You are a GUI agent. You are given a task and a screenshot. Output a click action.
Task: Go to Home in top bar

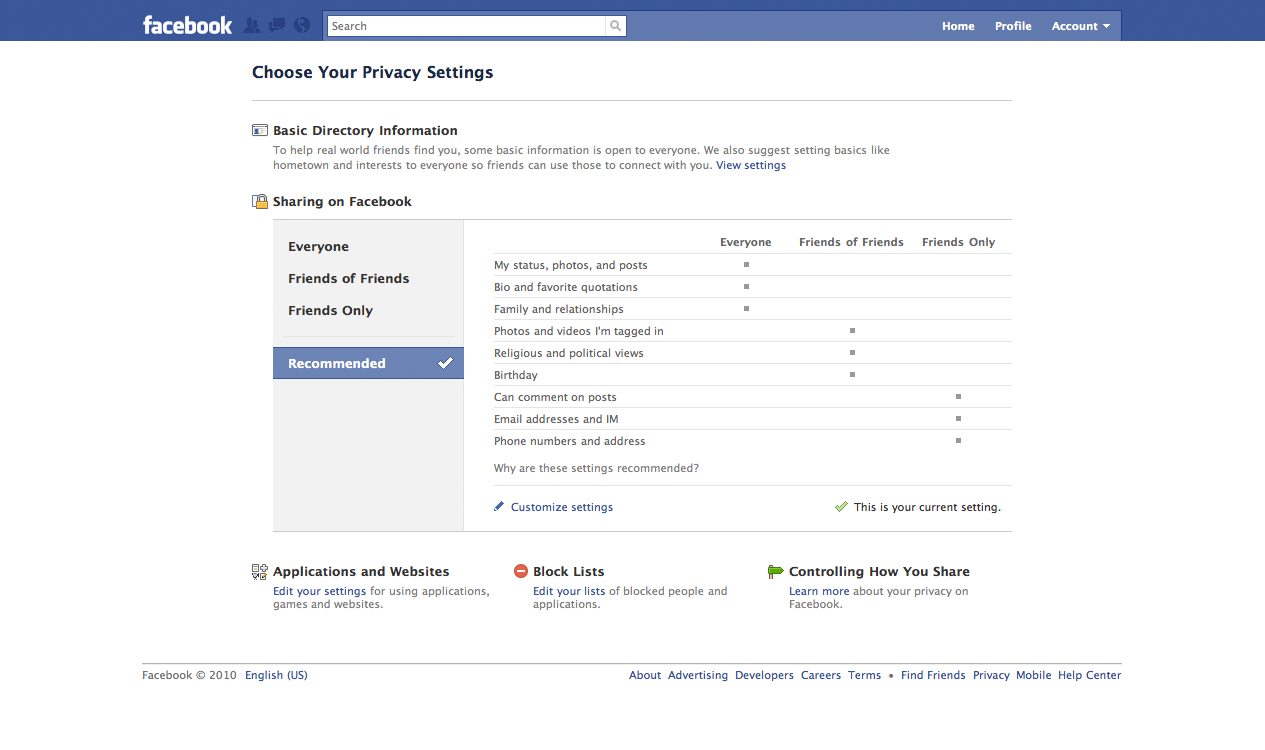pos(958,26)
